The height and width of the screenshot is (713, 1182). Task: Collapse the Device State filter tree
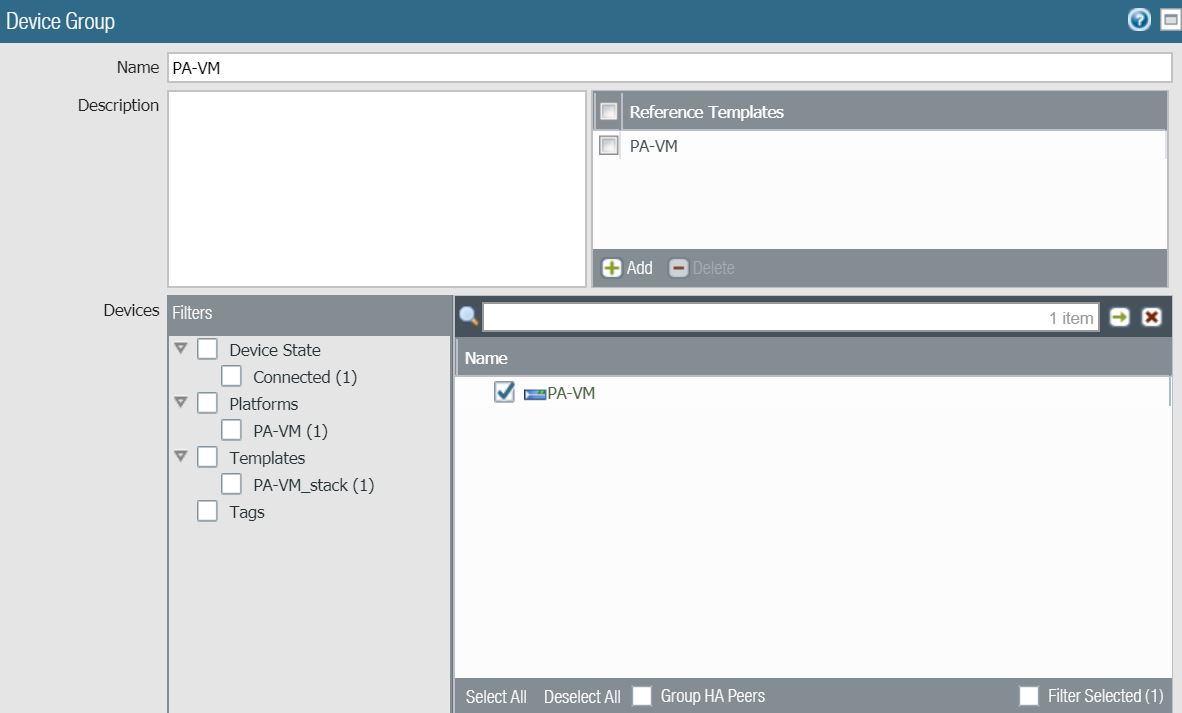181,348
